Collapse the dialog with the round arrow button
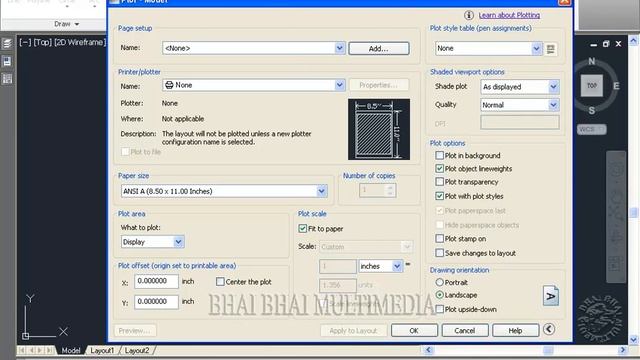The width and height of the screenshot is (640, 360). pyautogui.click(x=549, y=329)
